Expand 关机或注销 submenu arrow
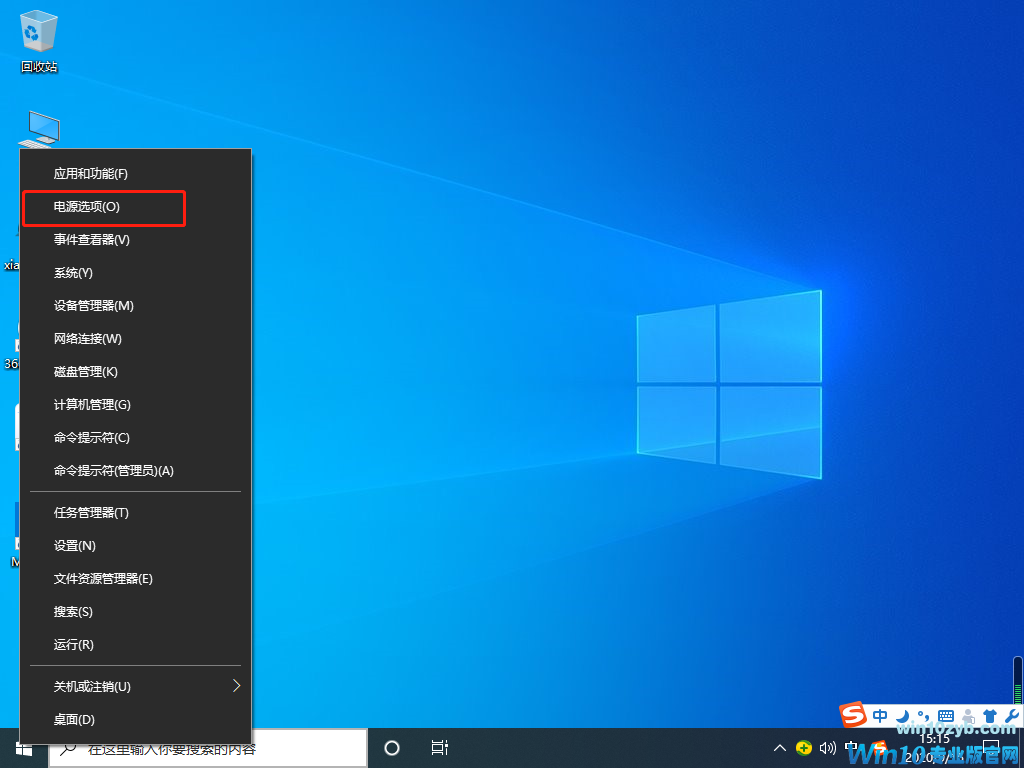The width and height of the screenshot is (1024, 768). pos(236,686)
